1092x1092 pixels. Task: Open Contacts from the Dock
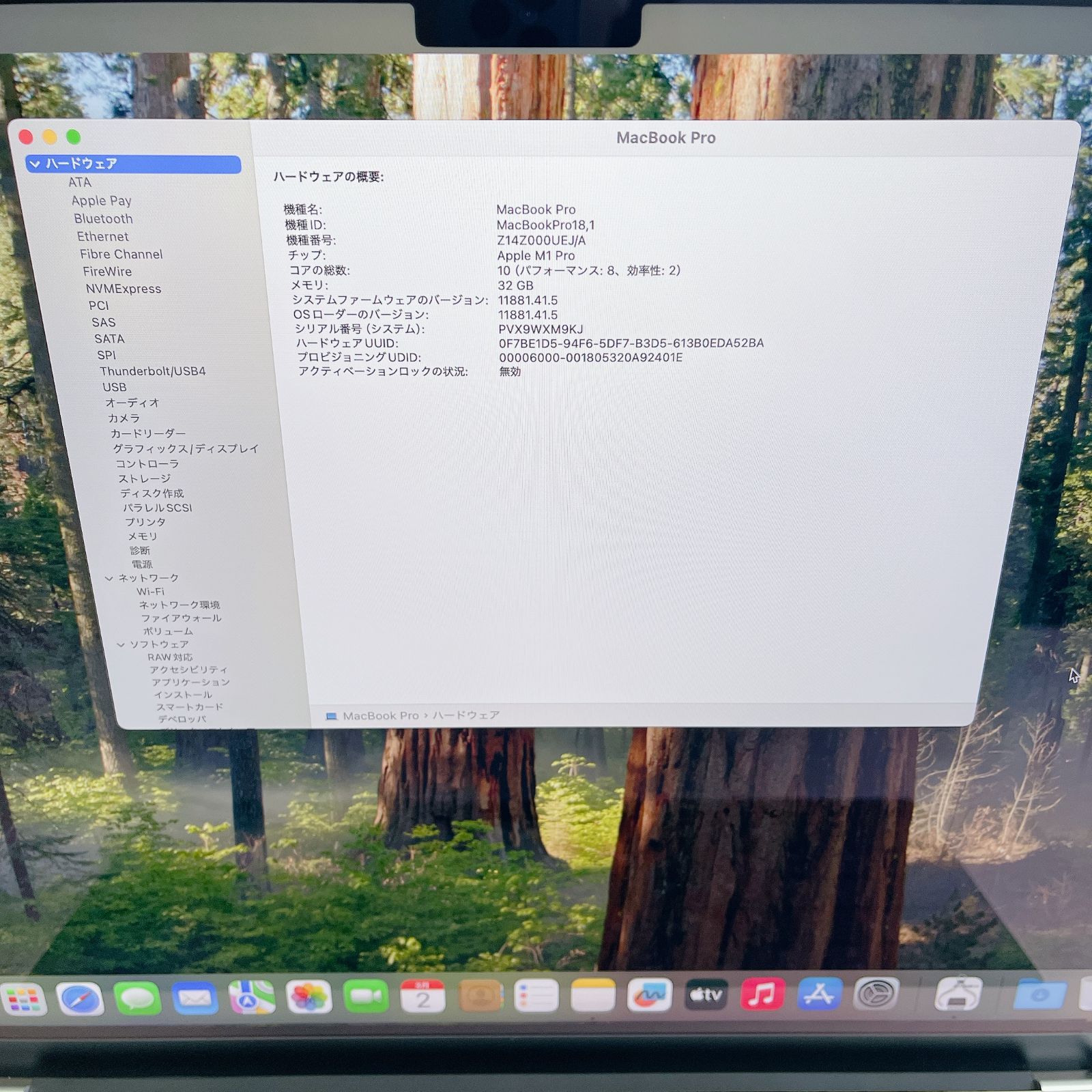pos(480,996)
